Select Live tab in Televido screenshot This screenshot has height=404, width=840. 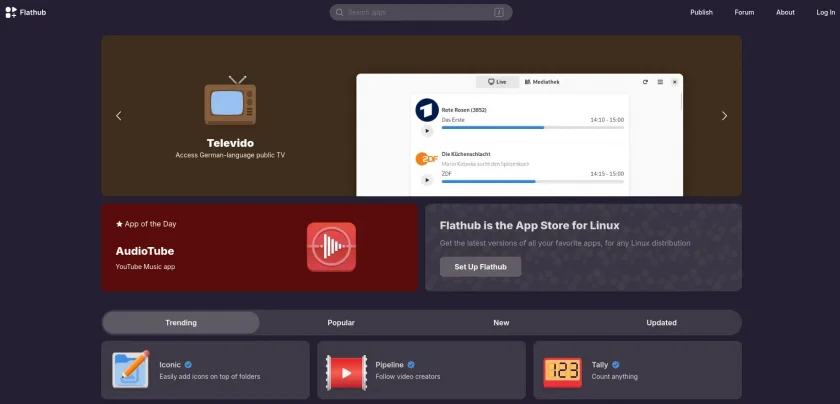(497, 82)
